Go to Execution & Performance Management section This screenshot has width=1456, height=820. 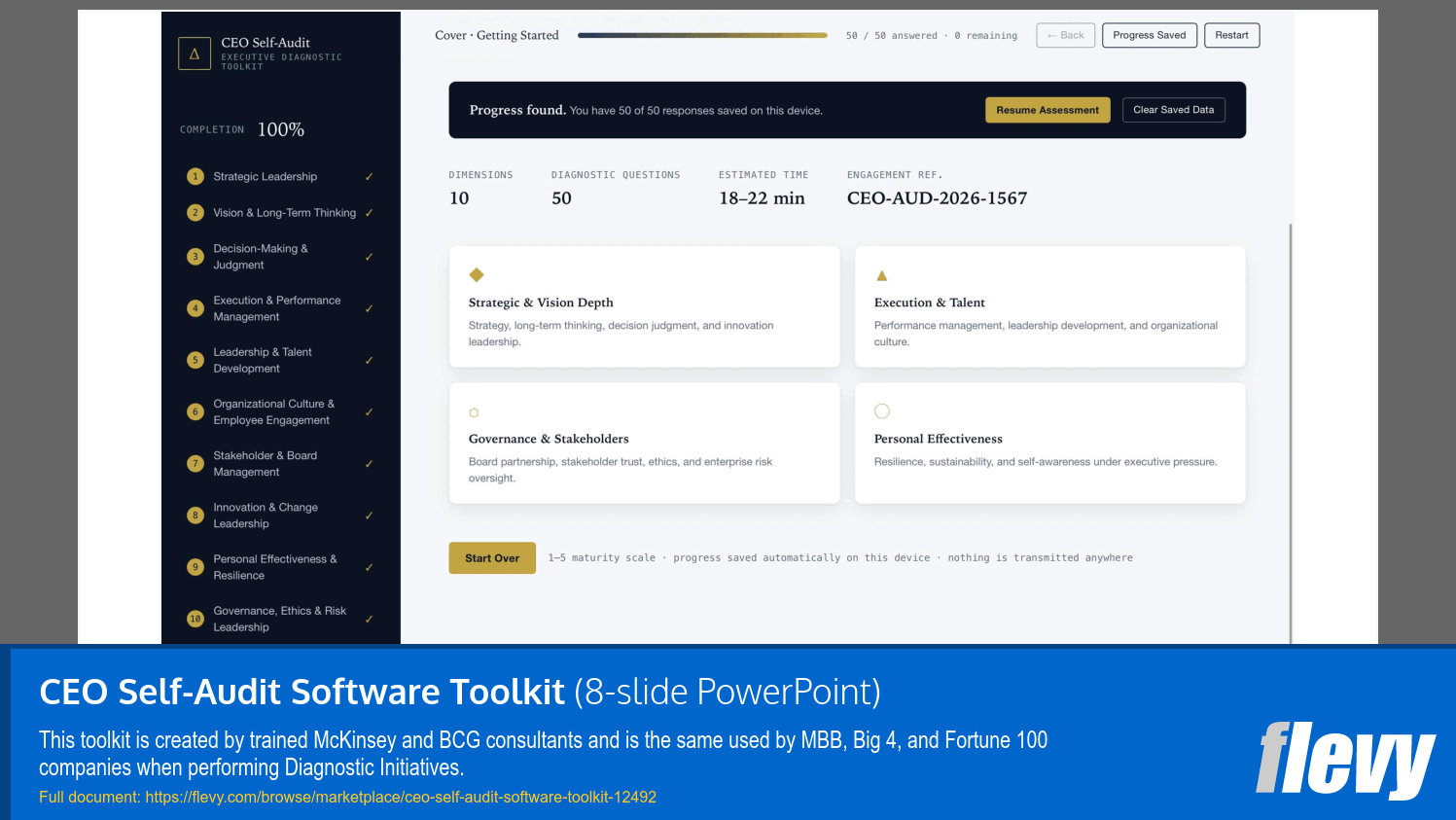click(x=281, y=308)
